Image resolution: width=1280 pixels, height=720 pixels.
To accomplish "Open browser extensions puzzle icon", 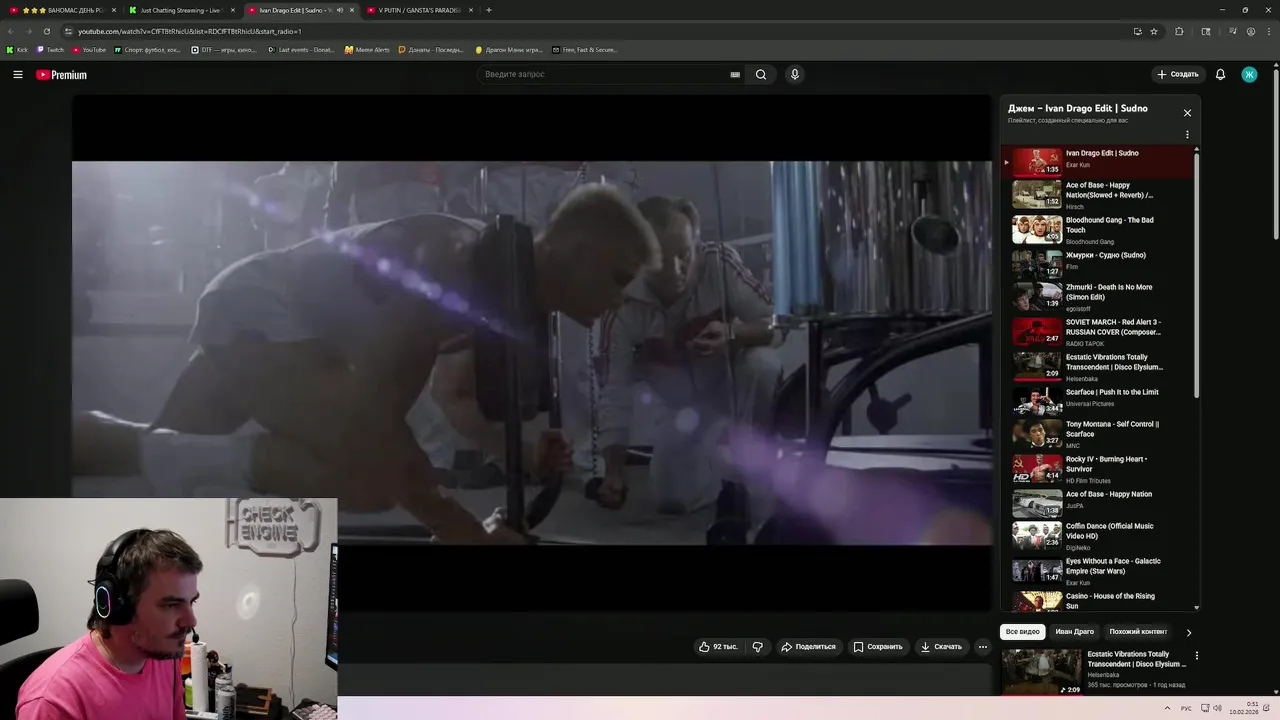I will point(1179,31).
